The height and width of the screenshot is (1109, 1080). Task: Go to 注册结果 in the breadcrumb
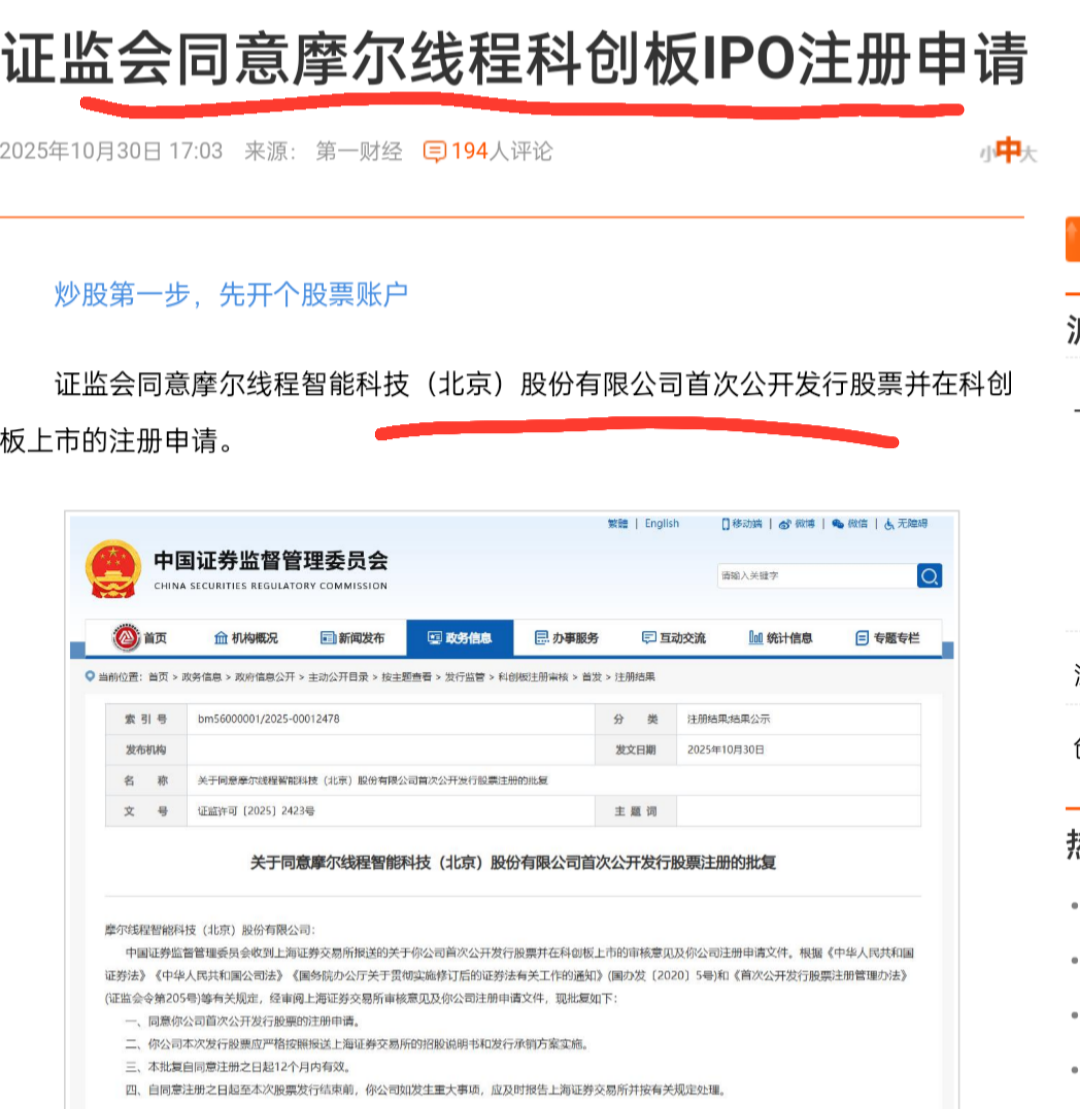point(634,677)
